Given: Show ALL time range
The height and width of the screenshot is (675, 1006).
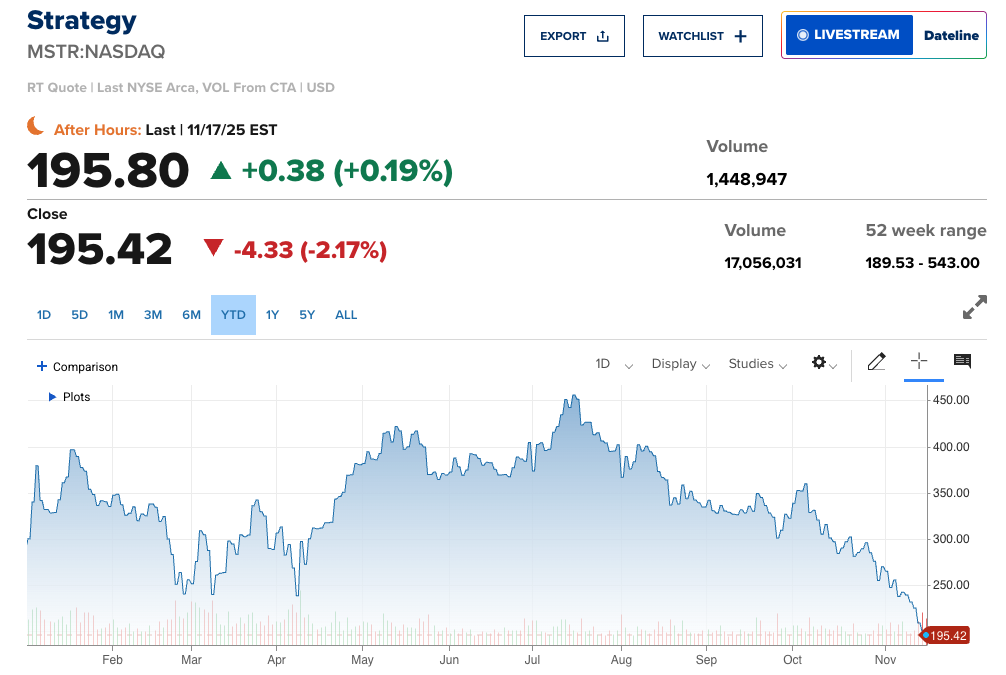Looking at the screenshot, I should click(346, 315).
